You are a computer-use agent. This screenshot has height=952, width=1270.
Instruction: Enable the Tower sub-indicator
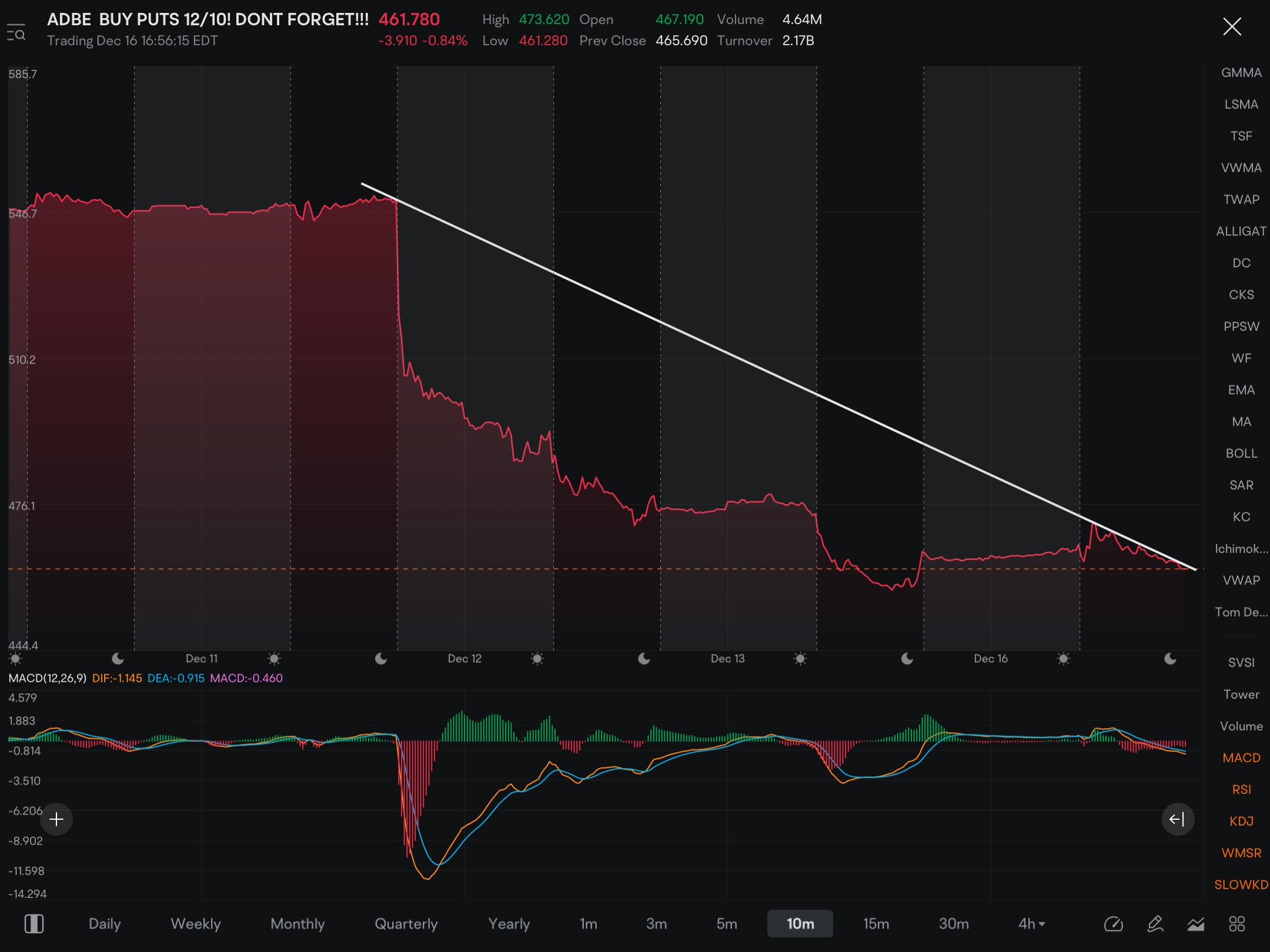pos(1241,695)
